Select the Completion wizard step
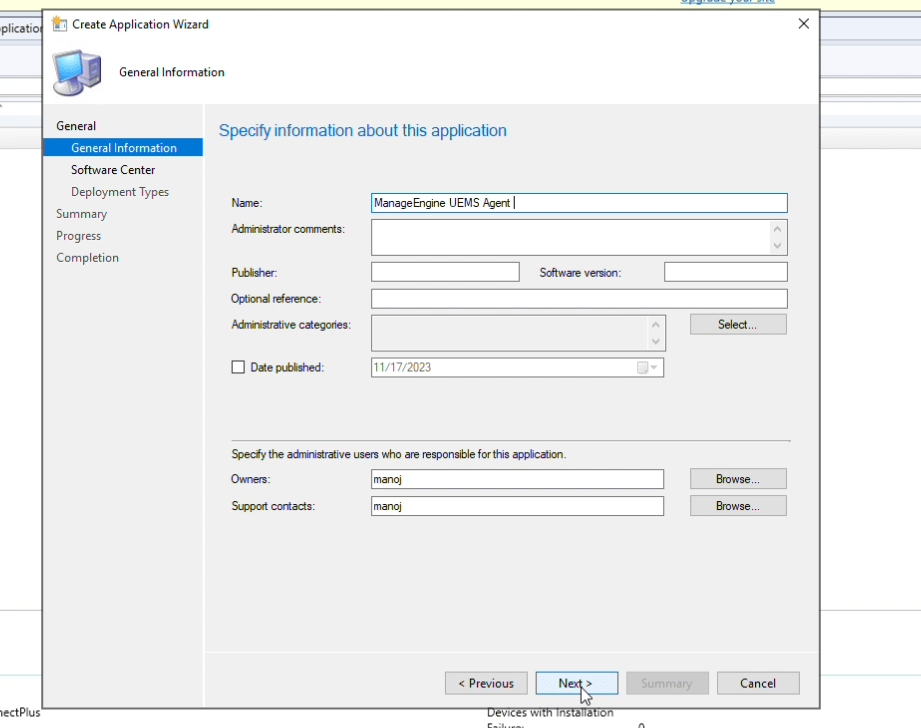 88,257
